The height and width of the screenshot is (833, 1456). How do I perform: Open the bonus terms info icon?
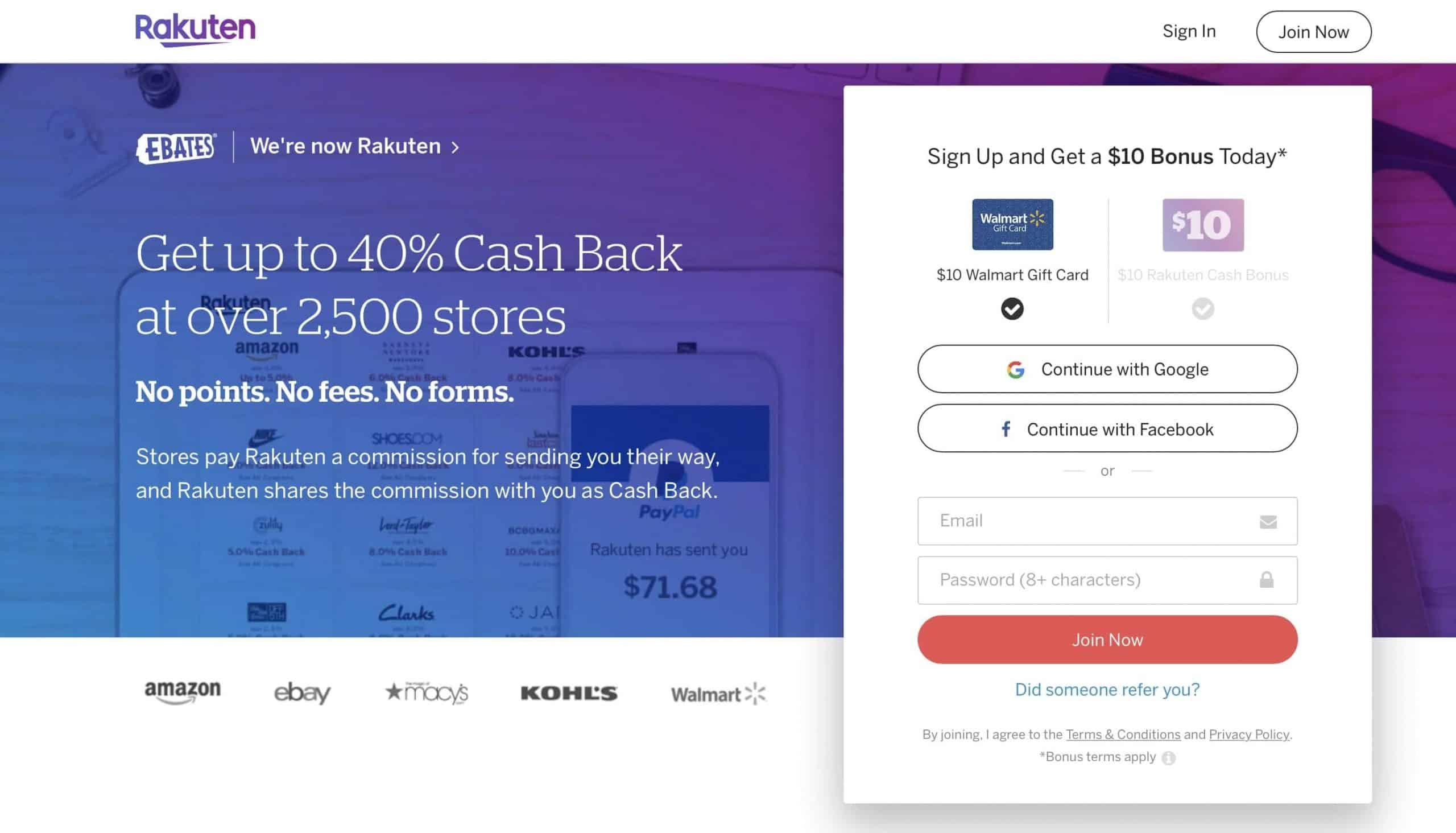click(x=1169, y=757)
